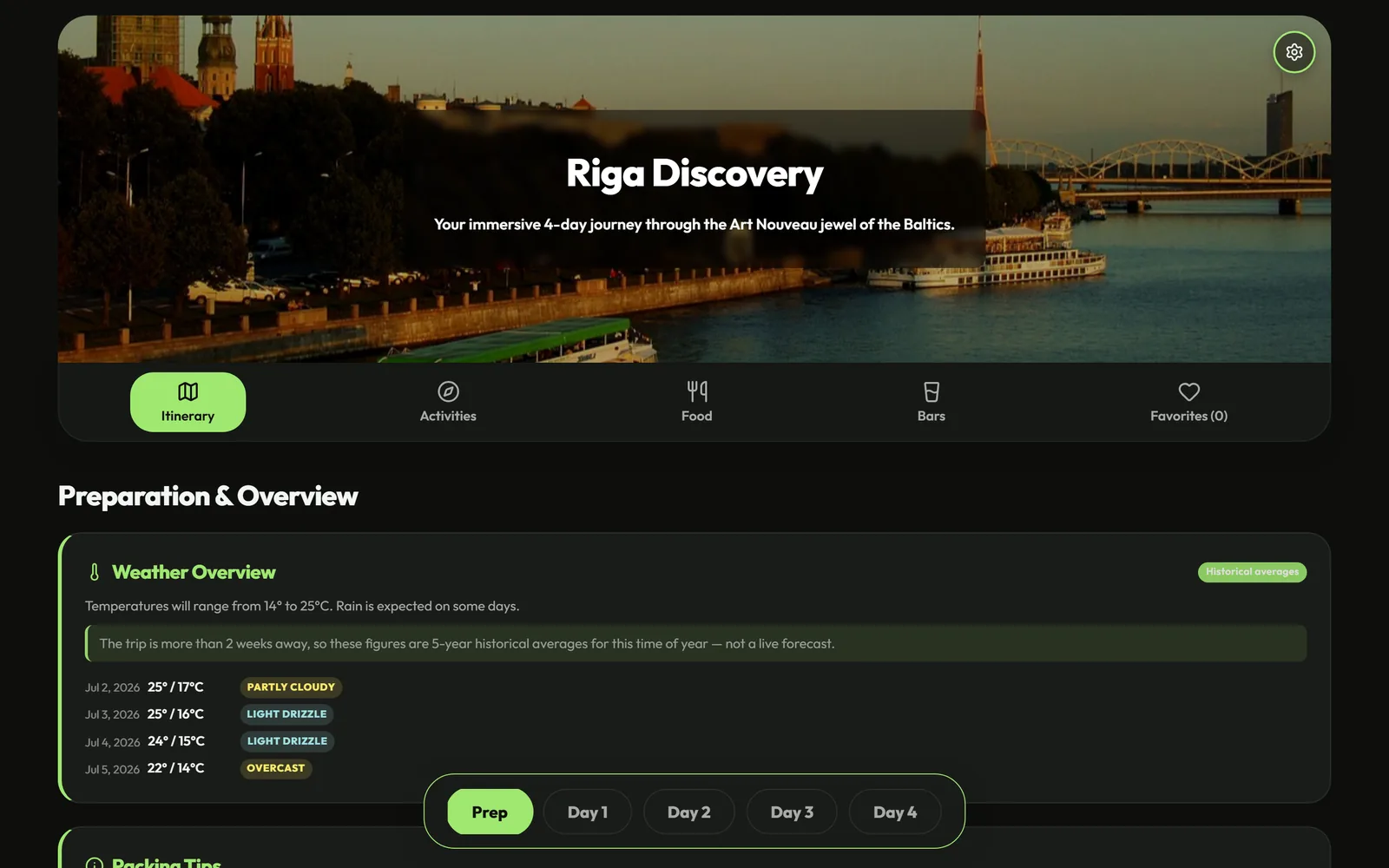This screenshot has width=1389, height=868.
Task: Click the historical averages notice text
Action: point(467,643)
